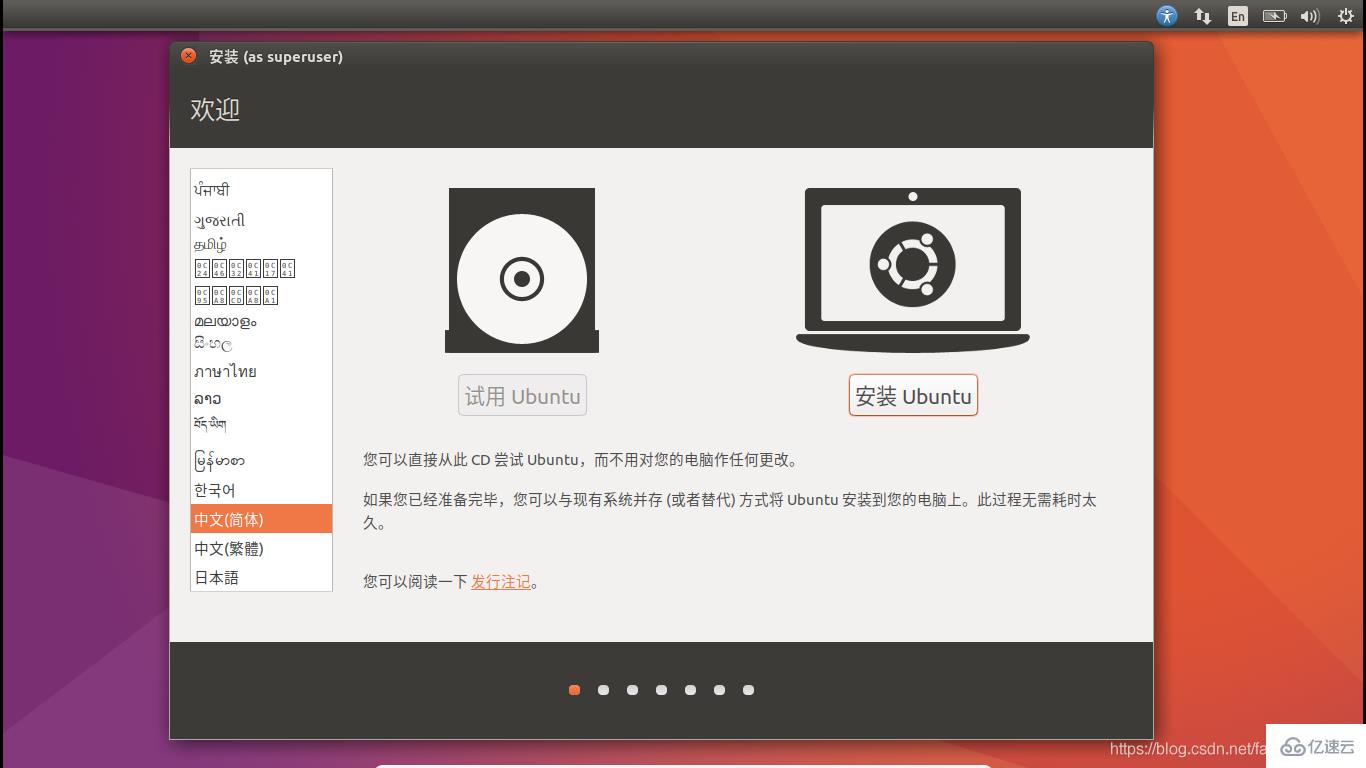Close the installer window
Screen dimensions: 1366x768
tap(189, 56)
